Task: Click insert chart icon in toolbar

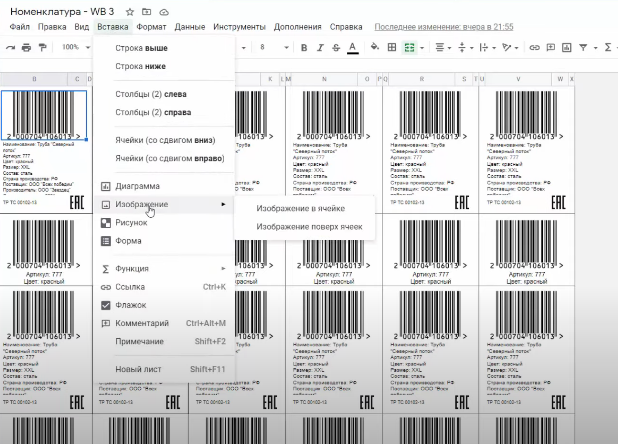Action: [566, 48]
